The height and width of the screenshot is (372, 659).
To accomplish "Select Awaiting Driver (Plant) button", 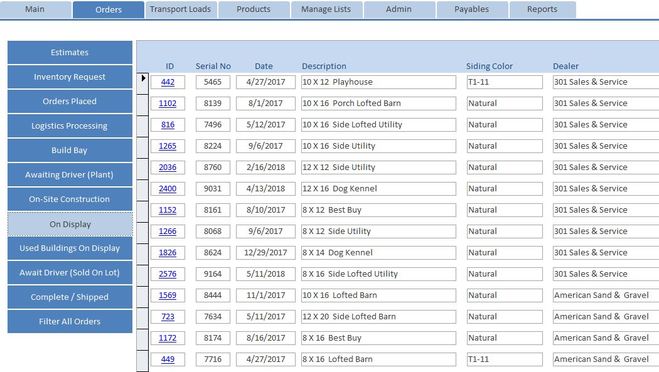I will (x=70, y=175).
